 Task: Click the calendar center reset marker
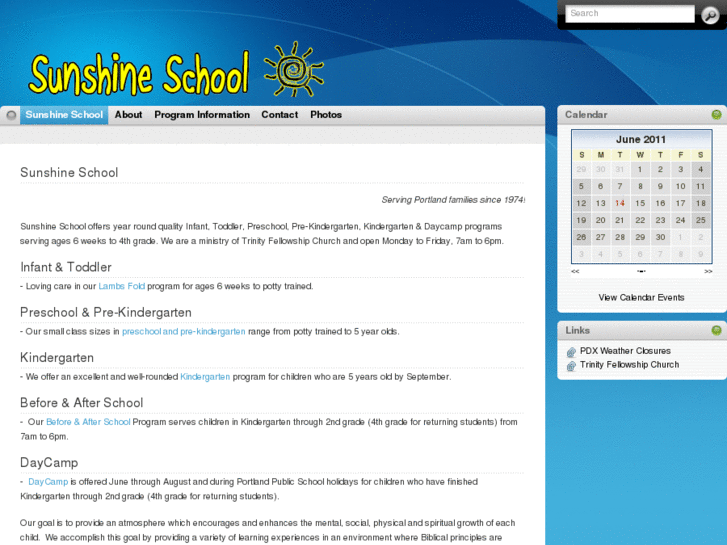click(641, 271)
